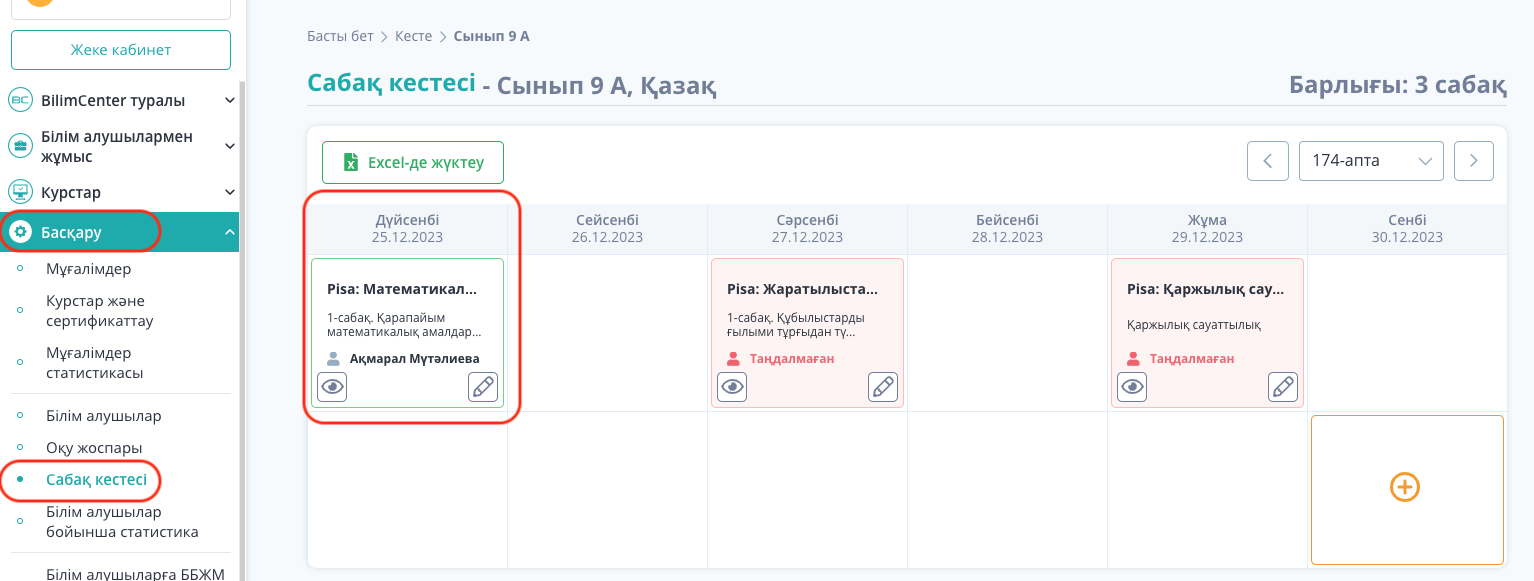Click the Excel file icon
This screenshot has height=581, width=1534.
click(x=351, y=162)
